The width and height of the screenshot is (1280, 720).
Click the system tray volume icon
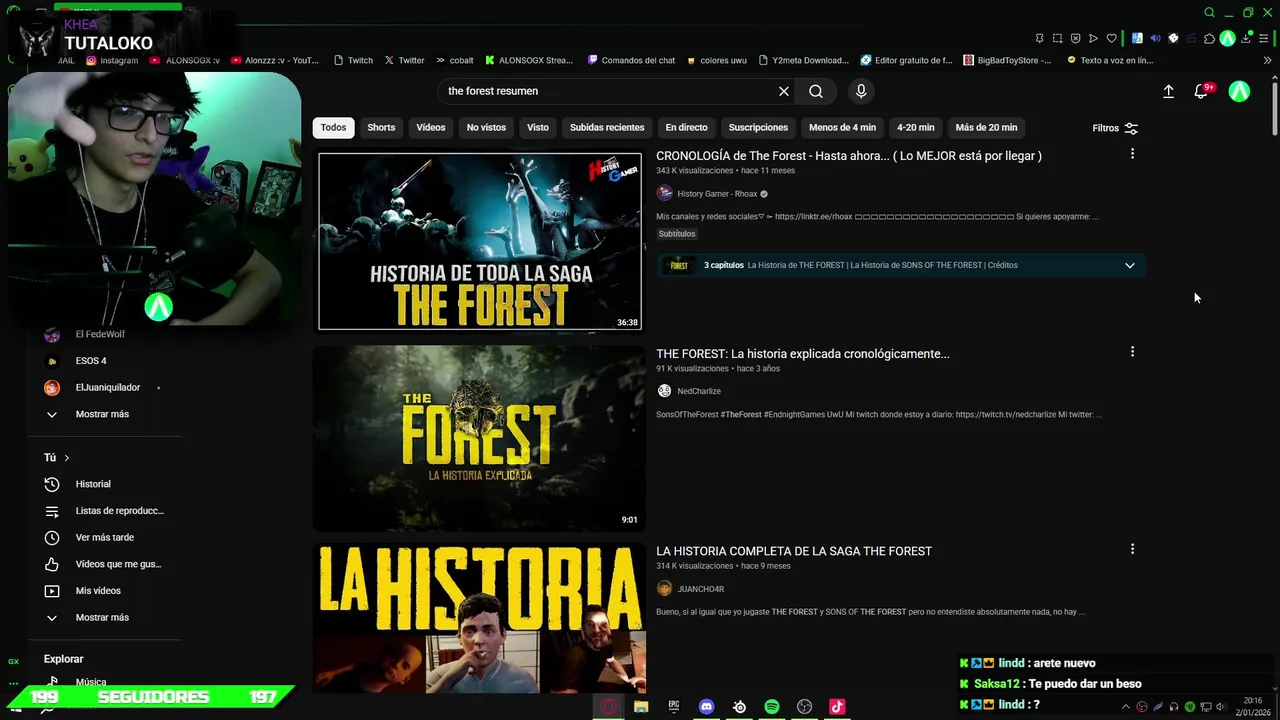coord(1220,707)
